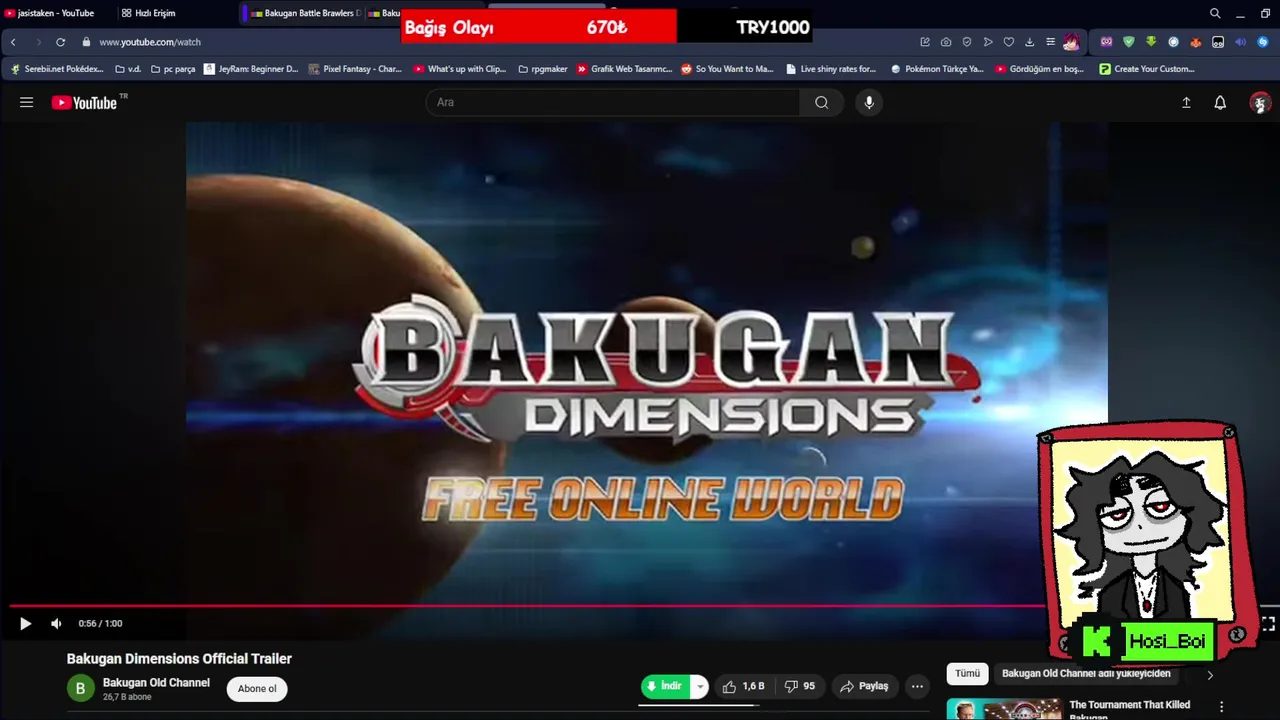Open the Create Your Custom... bookmark
The height and width of the screenshot is (720, 1280).
1147,69
